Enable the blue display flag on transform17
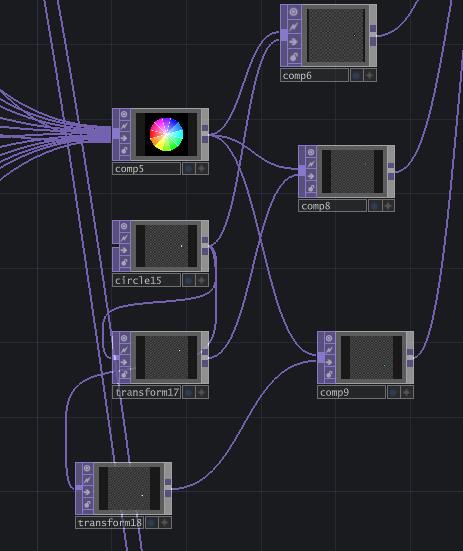The width and height of the screenshot is (463, 551). 188,392
